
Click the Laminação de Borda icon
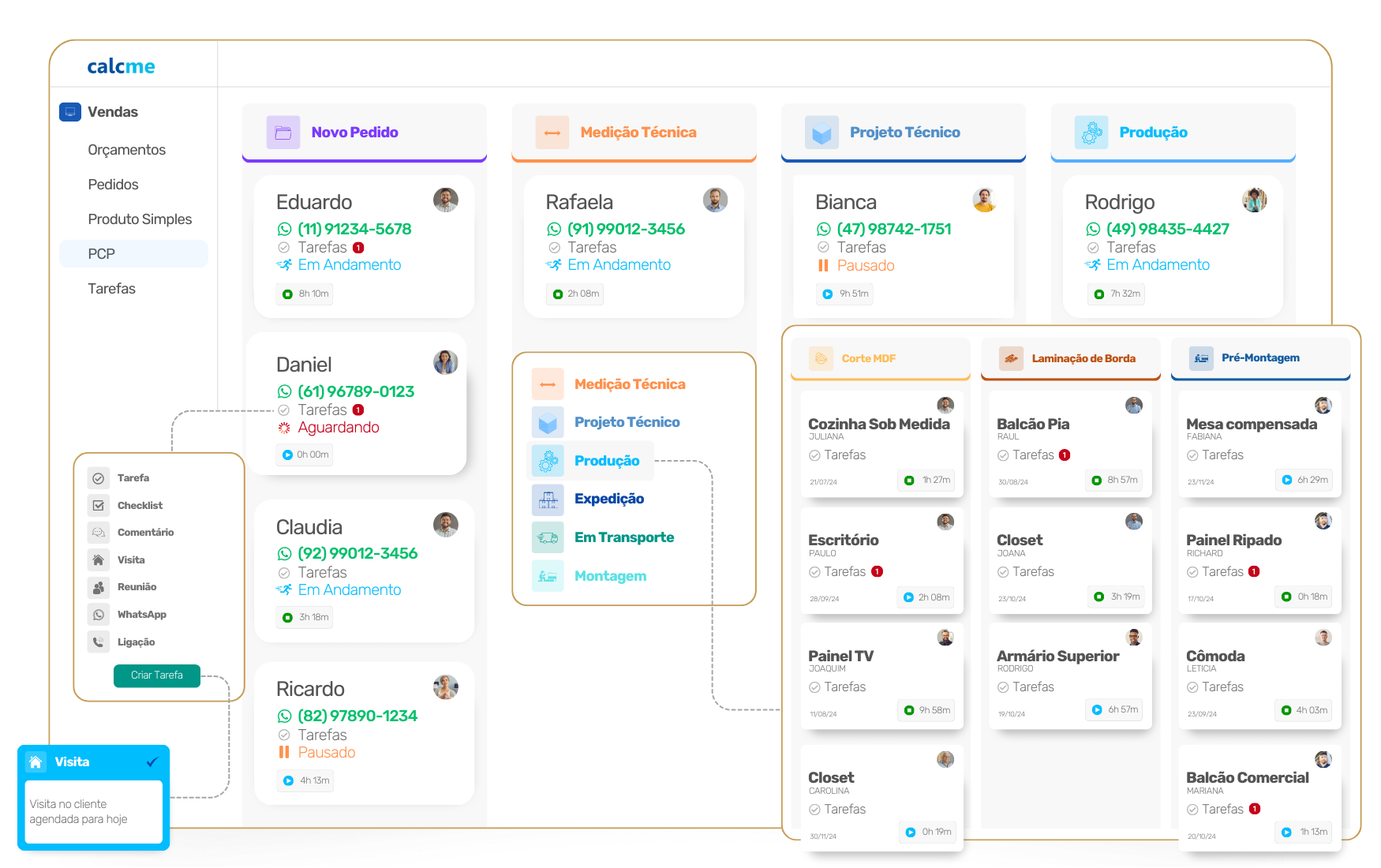(1010, 358)
